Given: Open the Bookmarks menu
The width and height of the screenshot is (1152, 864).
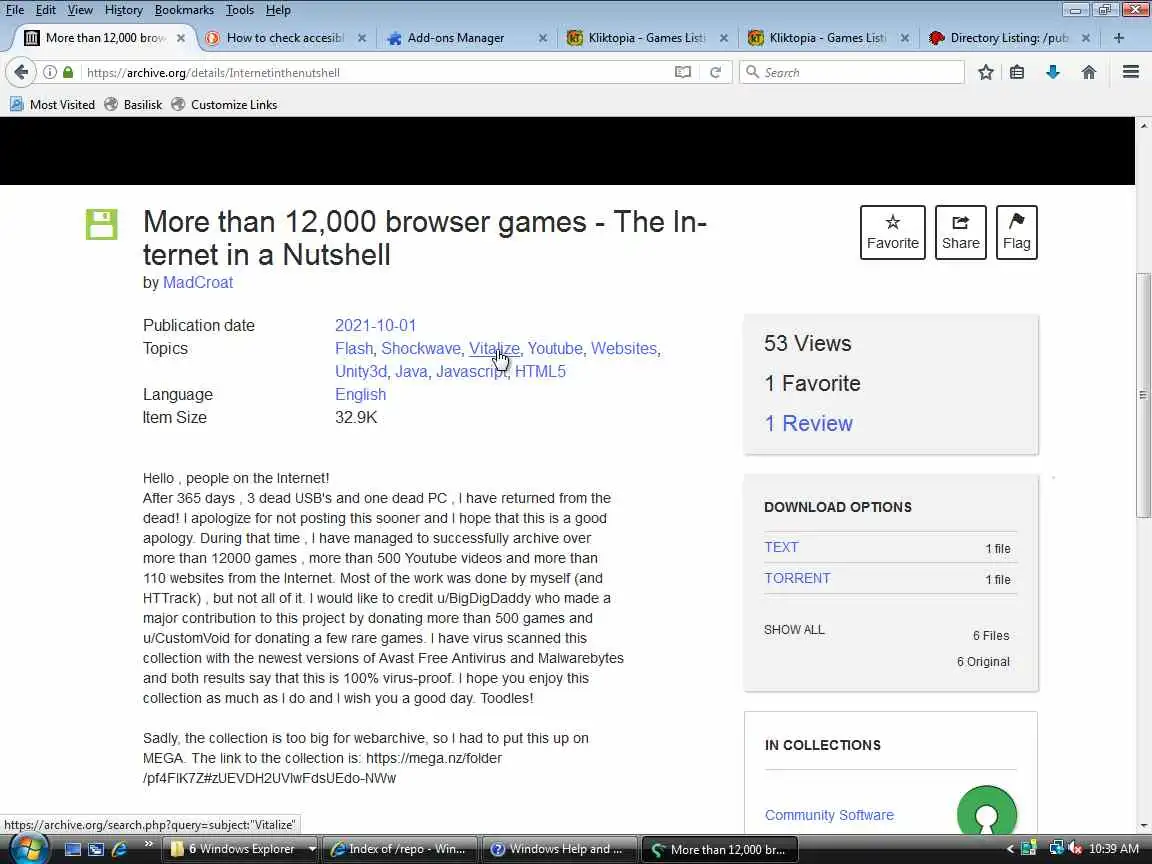Looking at the screenshot, I should coord(184,10).
